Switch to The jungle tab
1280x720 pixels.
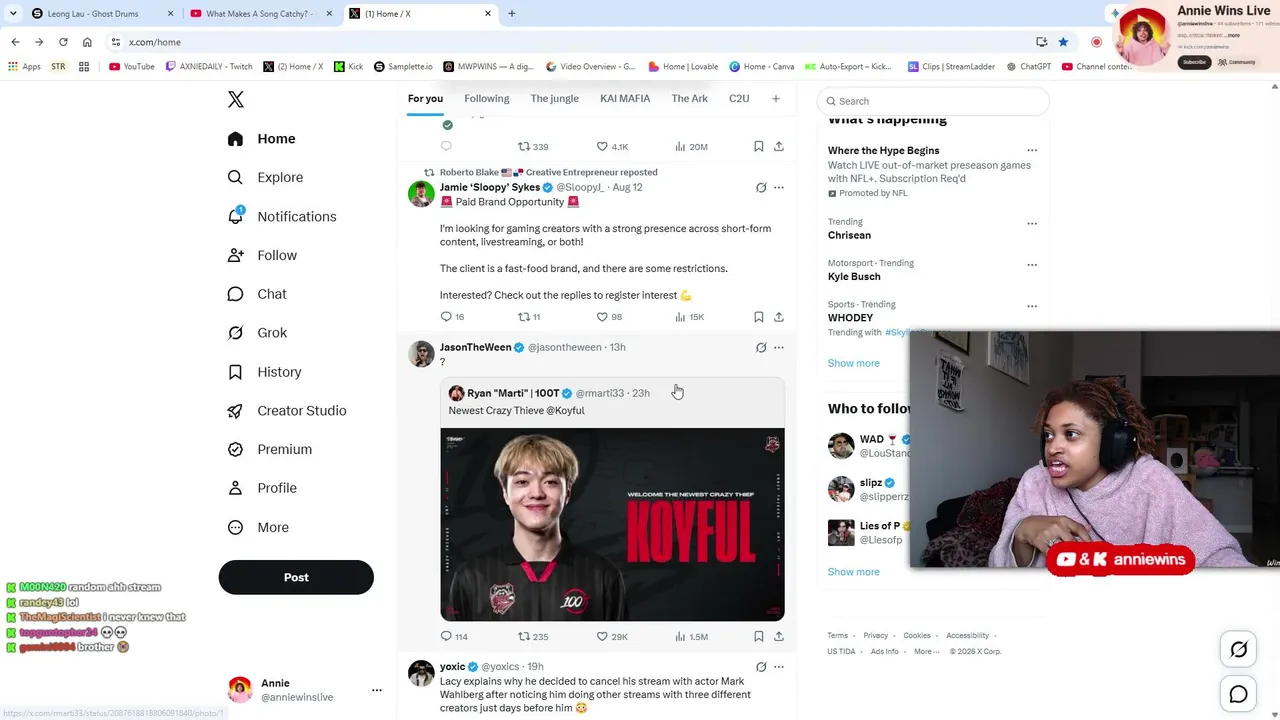coord(555,98)
